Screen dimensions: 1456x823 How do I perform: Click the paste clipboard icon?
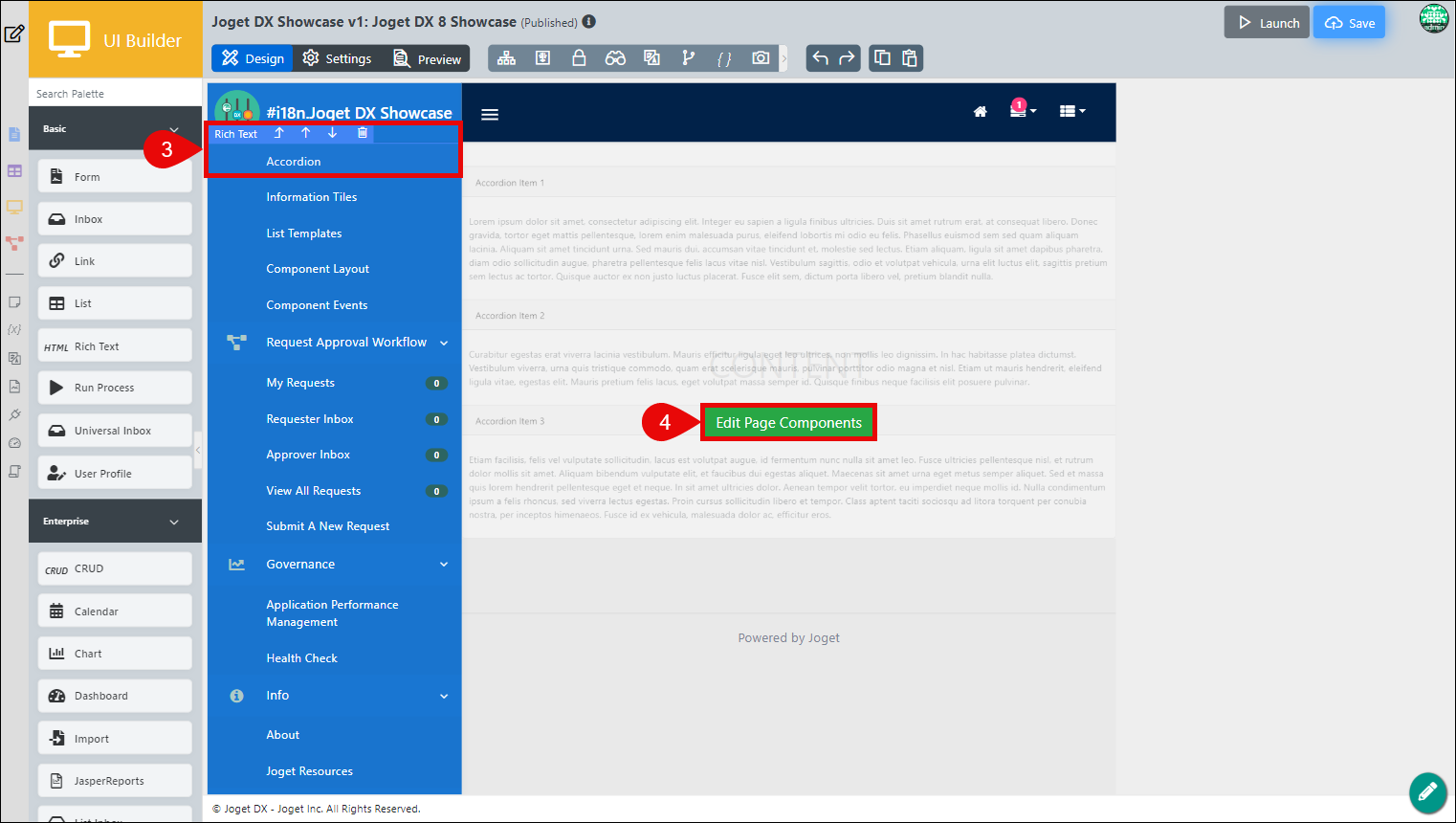(x=910, y=58)
